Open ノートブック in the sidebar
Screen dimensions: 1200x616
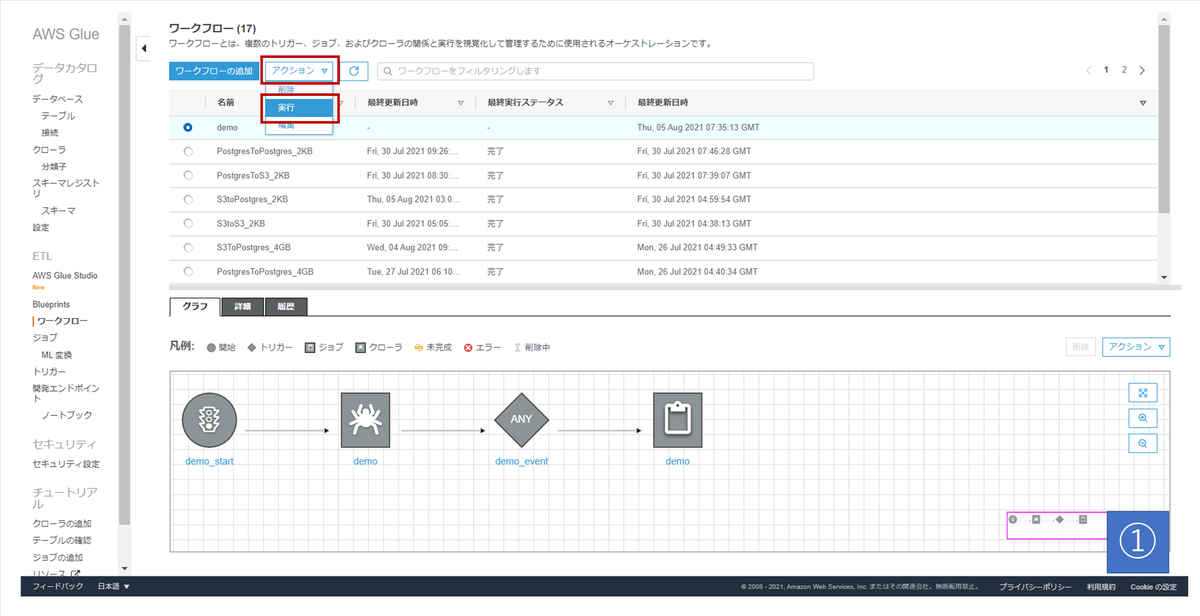pos(66,414)
